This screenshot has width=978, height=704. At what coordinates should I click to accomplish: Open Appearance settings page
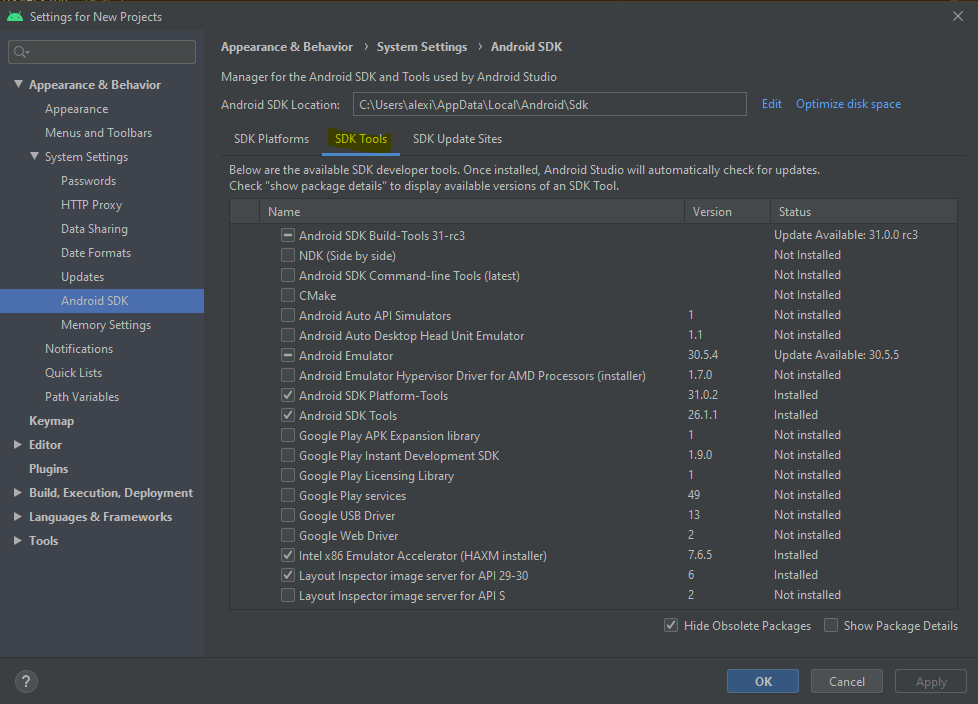[76, 108]
